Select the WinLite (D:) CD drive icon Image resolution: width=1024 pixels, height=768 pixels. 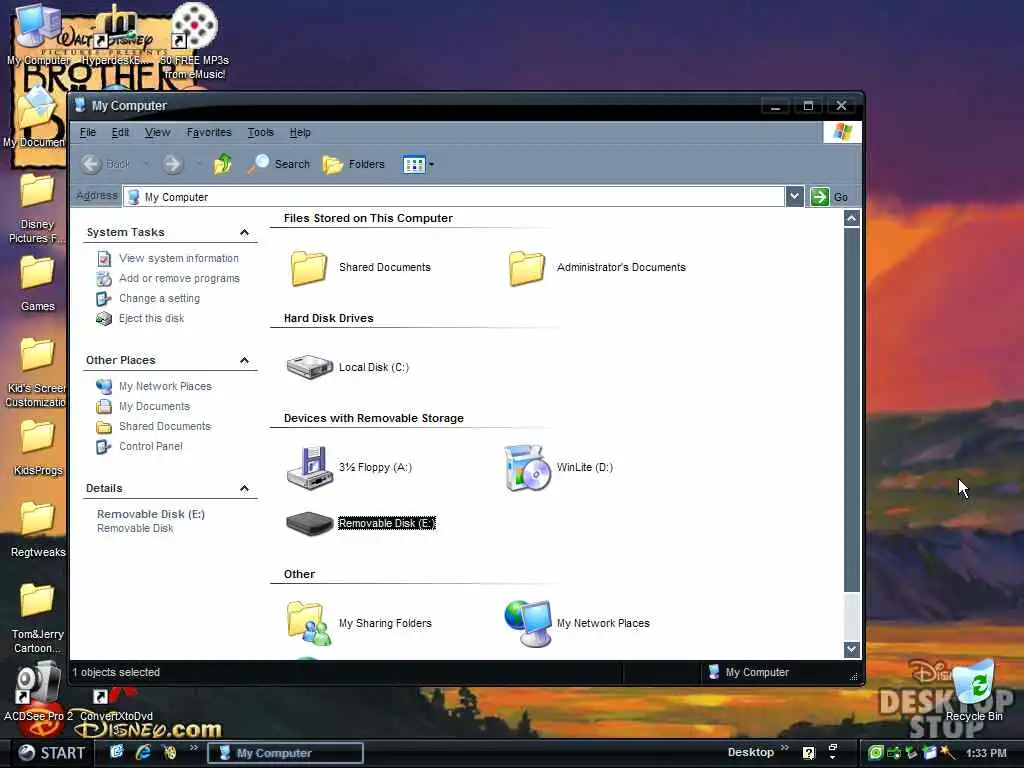pos(528,468)
